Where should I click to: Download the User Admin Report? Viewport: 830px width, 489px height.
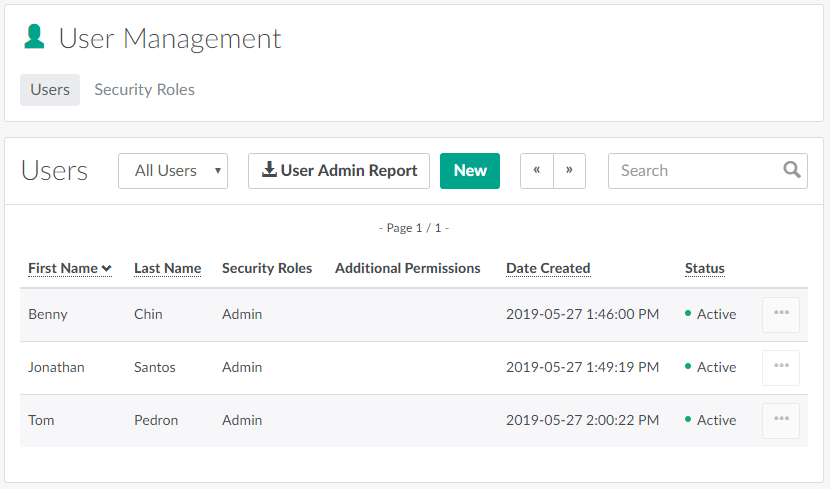(x=339, y=170)
